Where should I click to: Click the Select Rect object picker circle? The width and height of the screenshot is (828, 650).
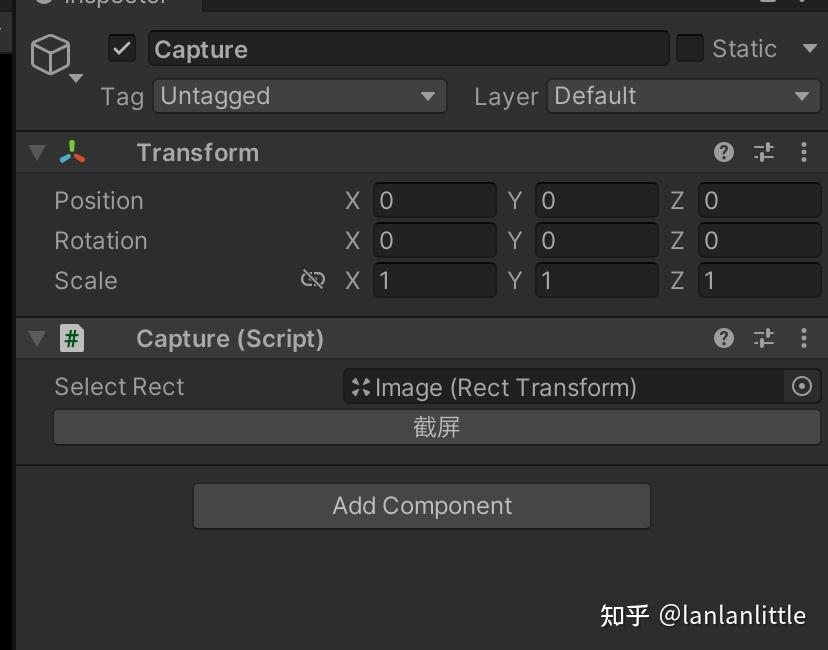pyautogui.click(x=802, y=387)
